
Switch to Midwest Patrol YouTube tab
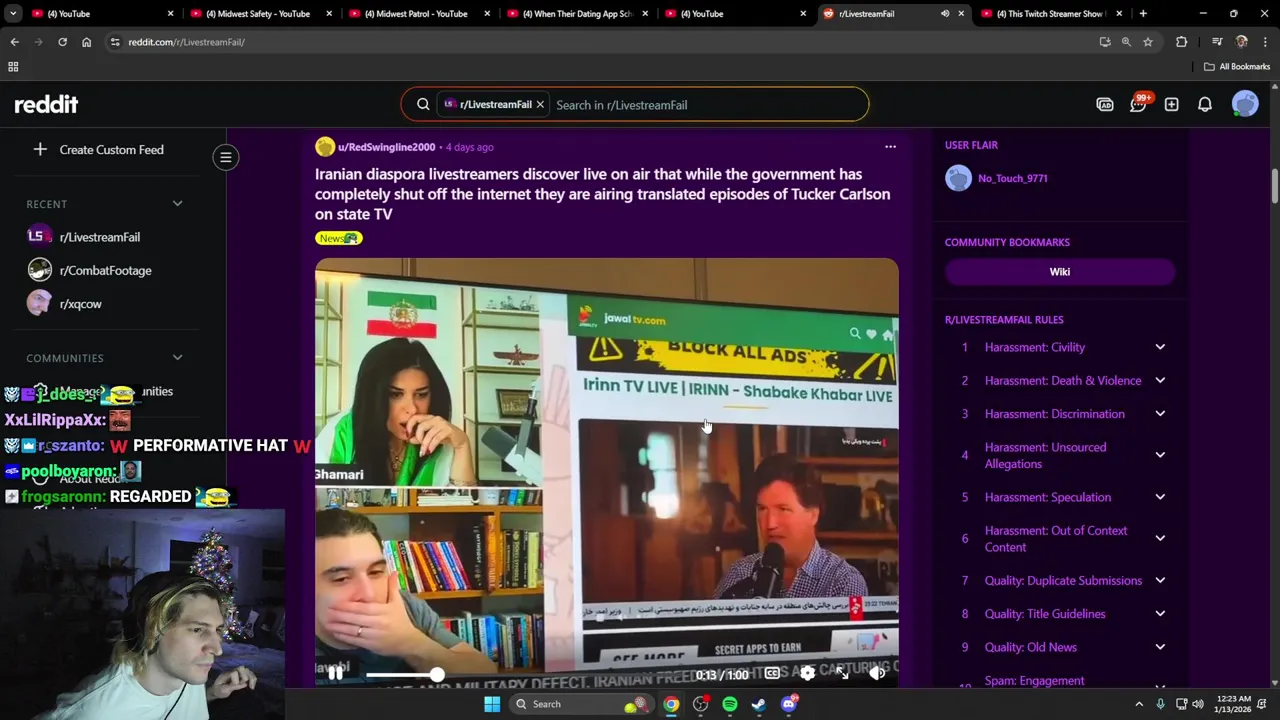tap(415, 14)
